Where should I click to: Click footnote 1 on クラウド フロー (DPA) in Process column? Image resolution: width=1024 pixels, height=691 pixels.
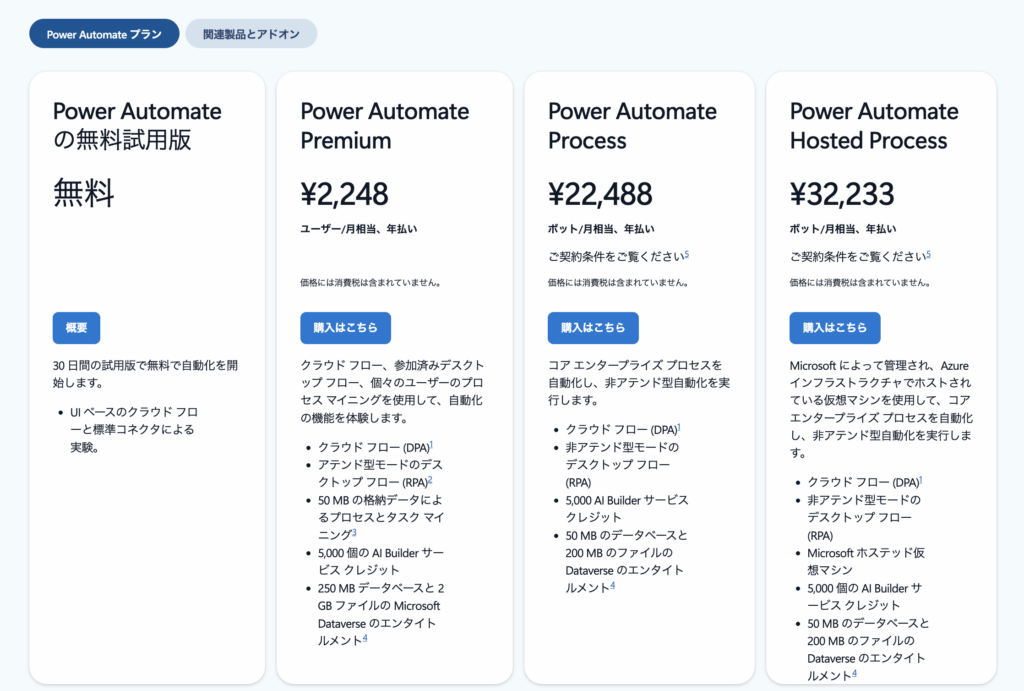pyautogui.click(x=680, y=426)
